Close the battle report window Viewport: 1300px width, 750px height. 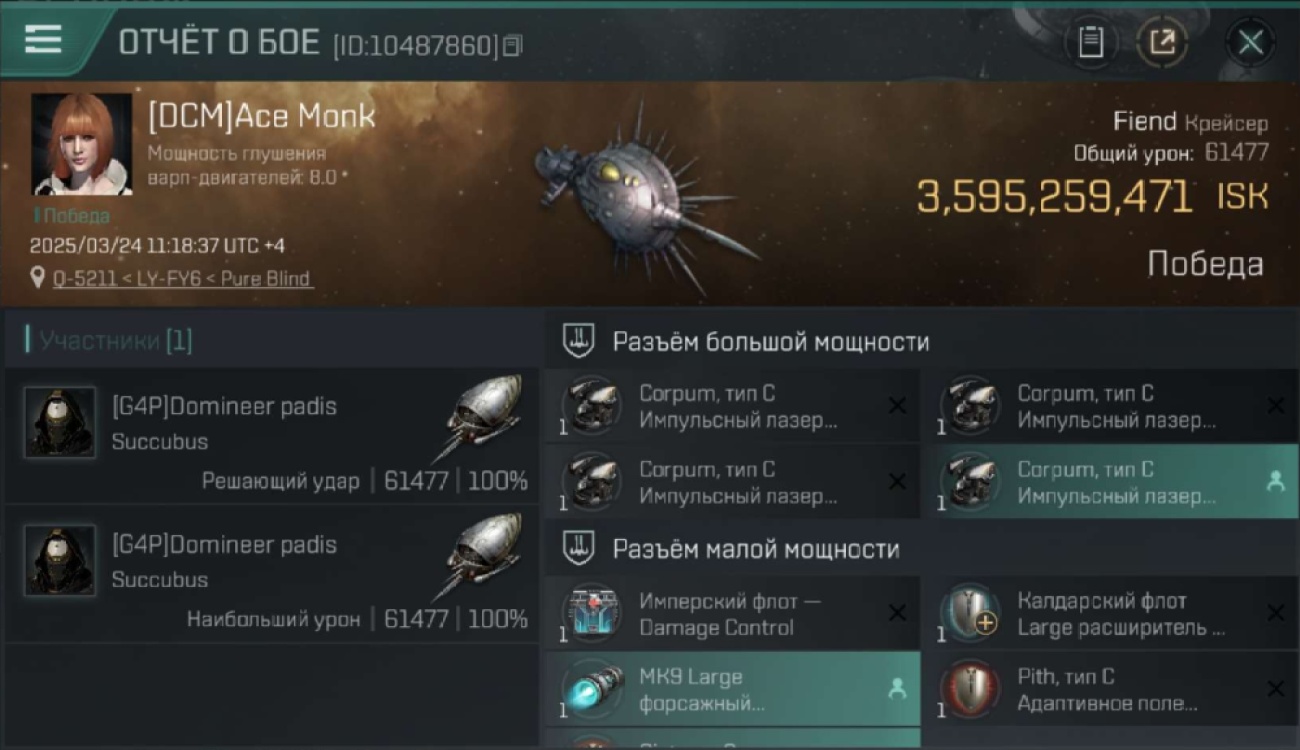pyautogui.click(x=1250, y=42)
